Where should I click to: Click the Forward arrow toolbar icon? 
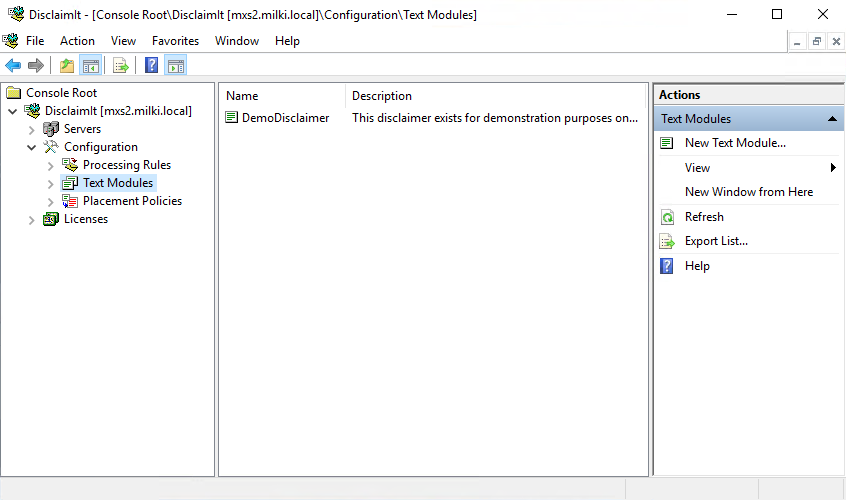click(36, 66)
